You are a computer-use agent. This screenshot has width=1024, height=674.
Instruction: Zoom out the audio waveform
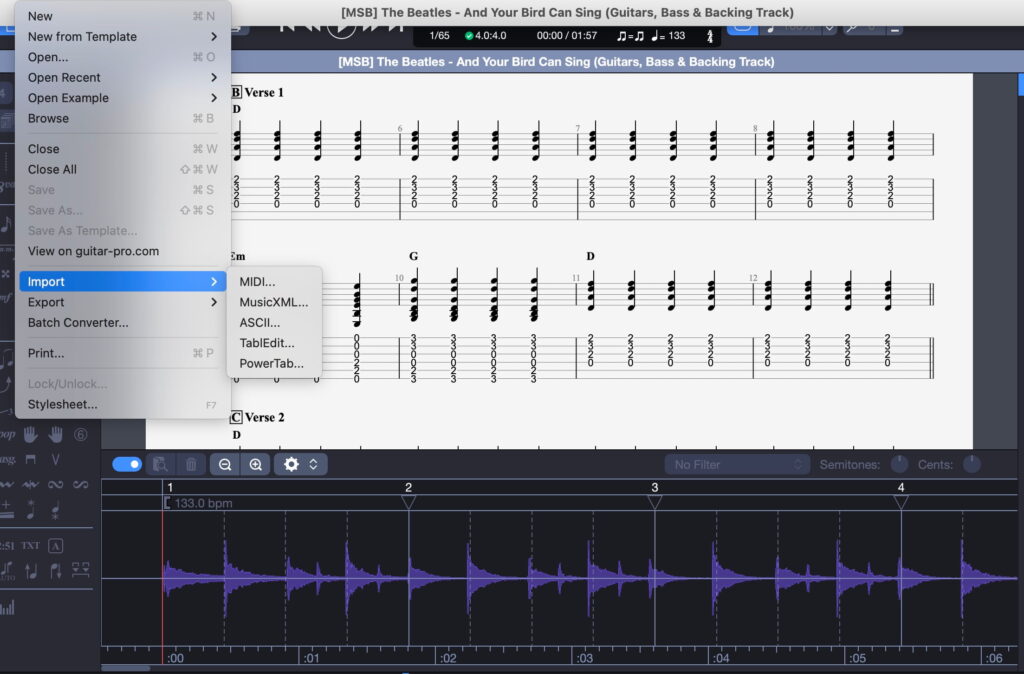pos(225,464)
